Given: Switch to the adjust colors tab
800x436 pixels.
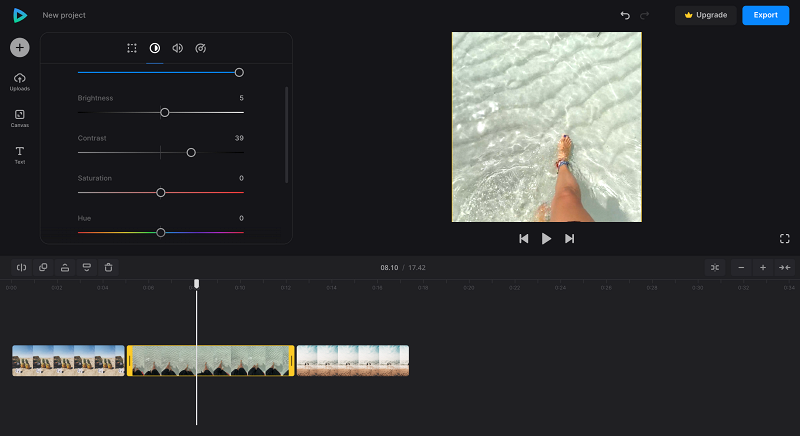Looking at the screenshot, I should [155, 48].
